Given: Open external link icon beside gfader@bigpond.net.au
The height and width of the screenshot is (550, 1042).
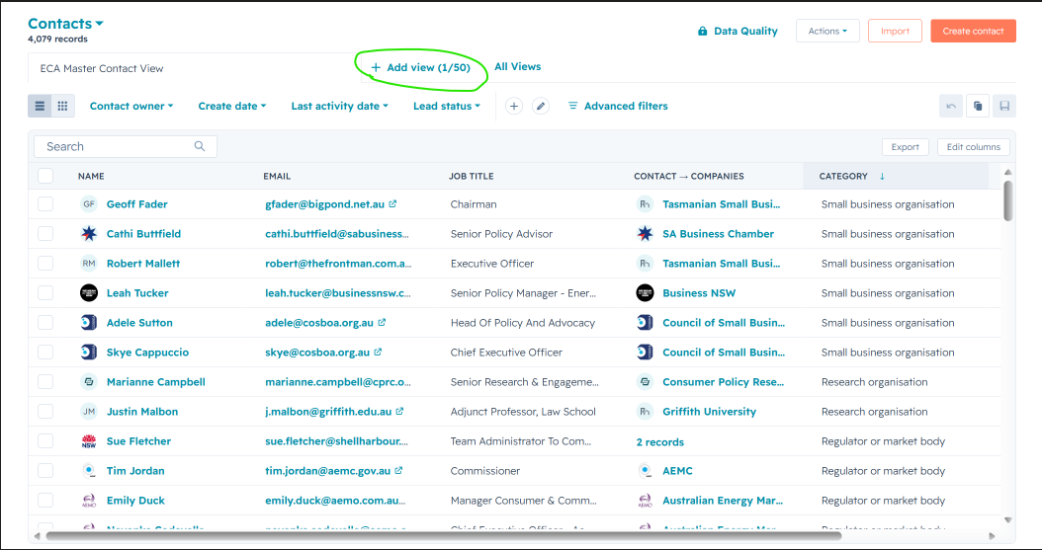Looking at the screenshot, I should click(x=393, y=204).
